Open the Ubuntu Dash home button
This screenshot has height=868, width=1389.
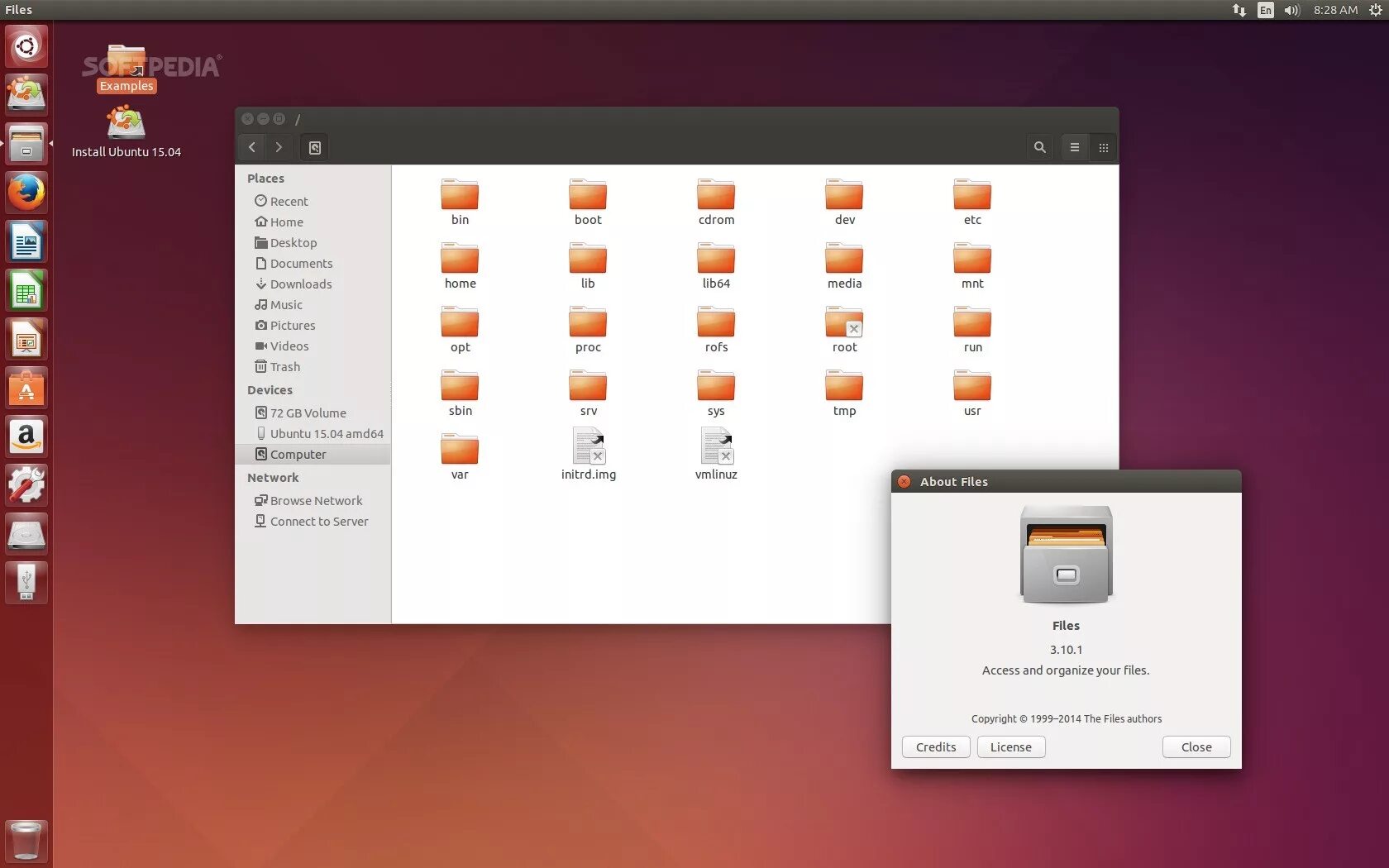point(26,46)
